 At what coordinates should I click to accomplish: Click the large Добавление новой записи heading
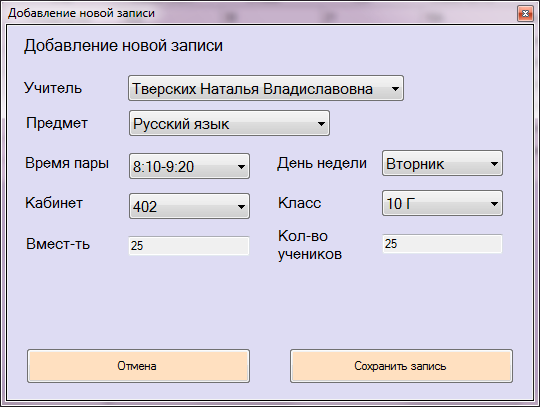click(123, 46)
